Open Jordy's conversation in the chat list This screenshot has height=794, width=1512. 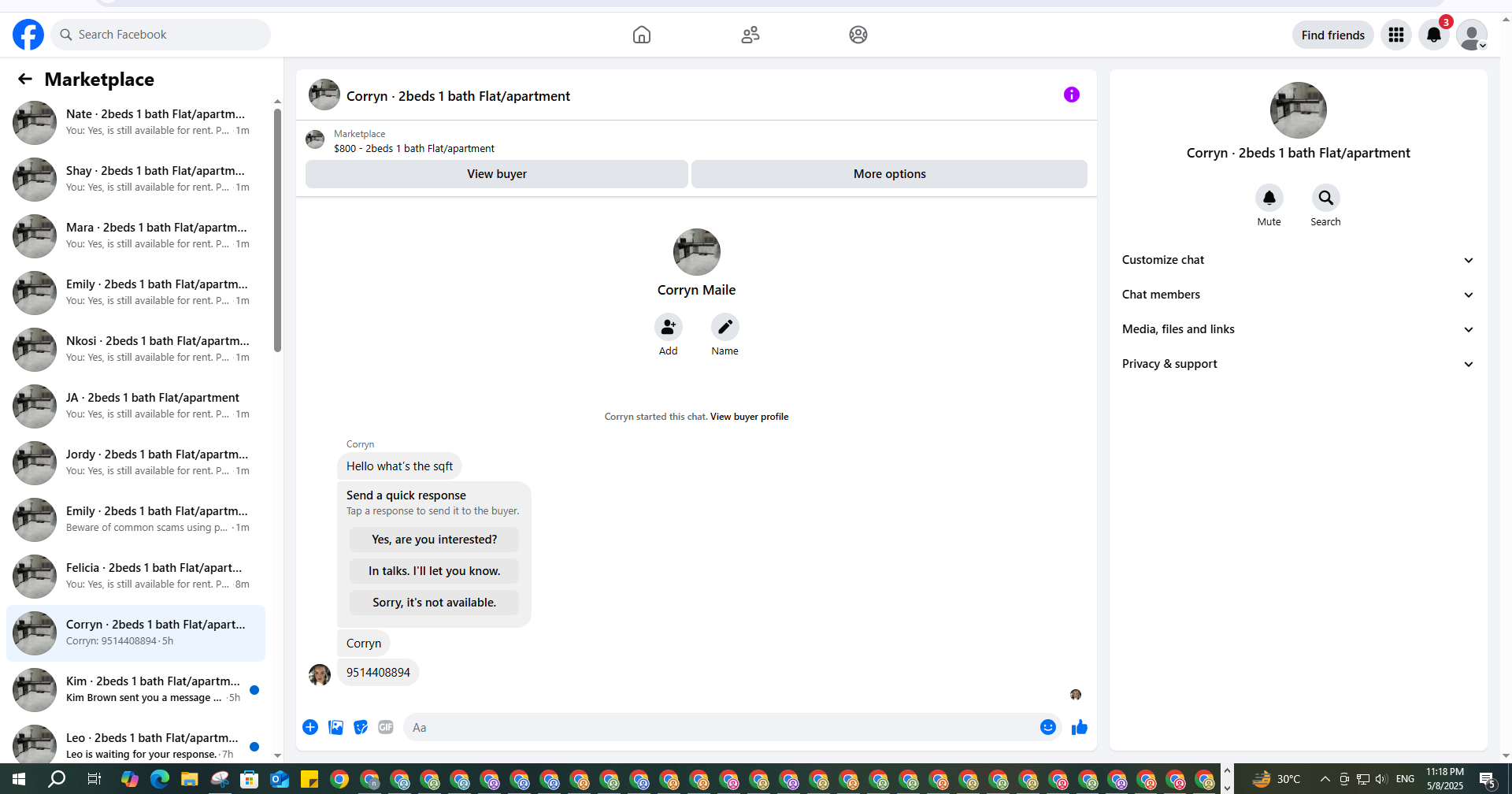135,463
